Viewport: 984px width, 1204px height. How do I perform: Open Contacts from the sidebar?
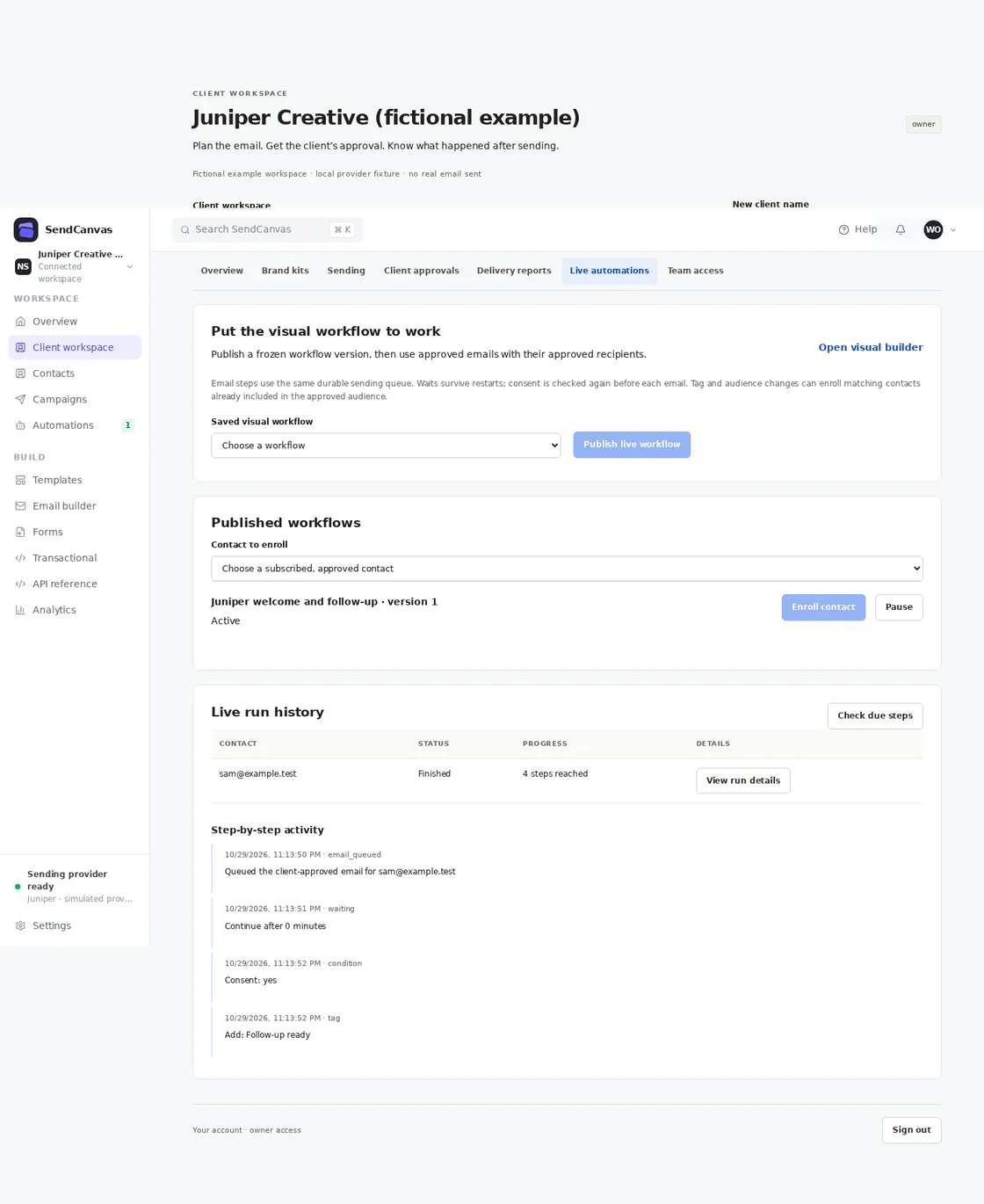click(75, 374)
